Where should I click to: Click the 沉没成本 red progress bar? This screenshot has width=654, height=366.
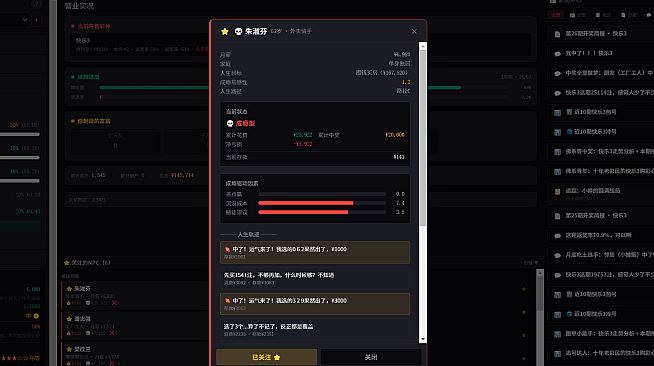pyautogui.click(x=306, y=203)
